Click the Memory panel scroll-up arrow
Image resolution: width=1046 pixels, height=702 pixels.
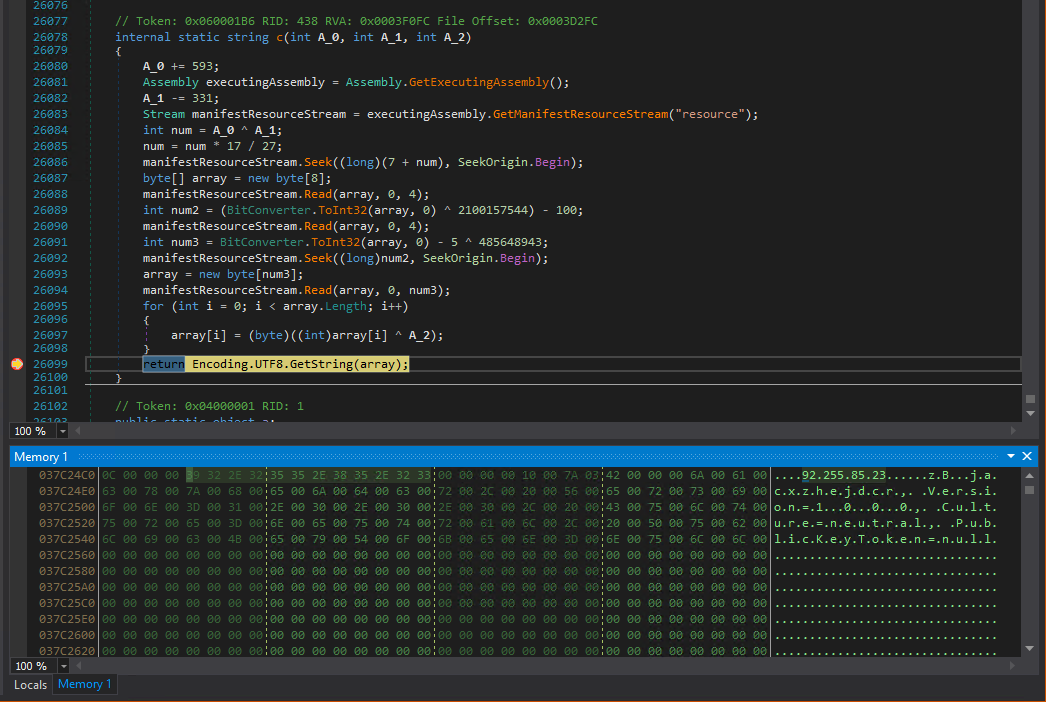tap(1030, 476)
